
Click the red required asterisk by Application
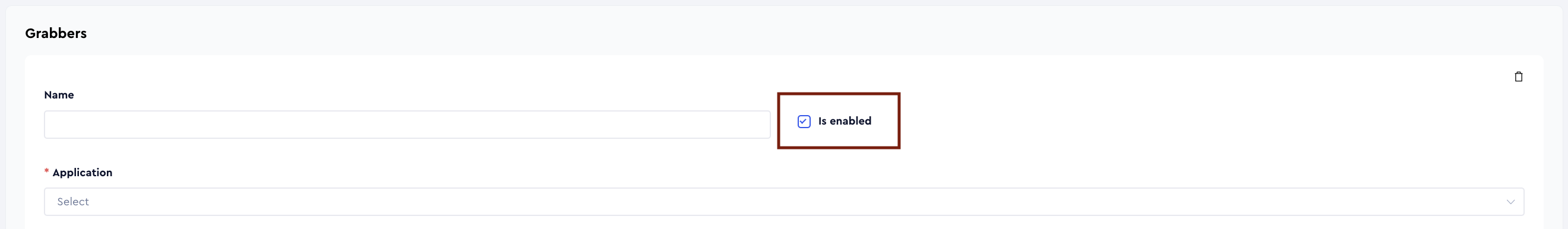coord(46,172)
